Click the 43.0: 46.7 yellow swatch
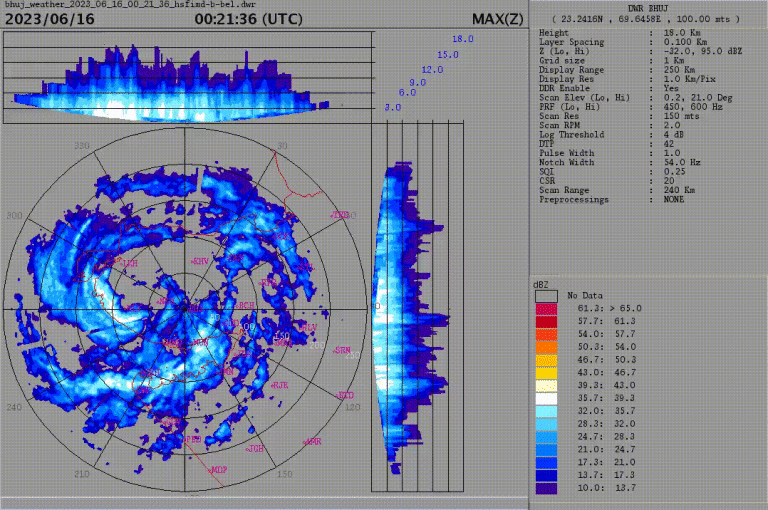 (546, 372)
